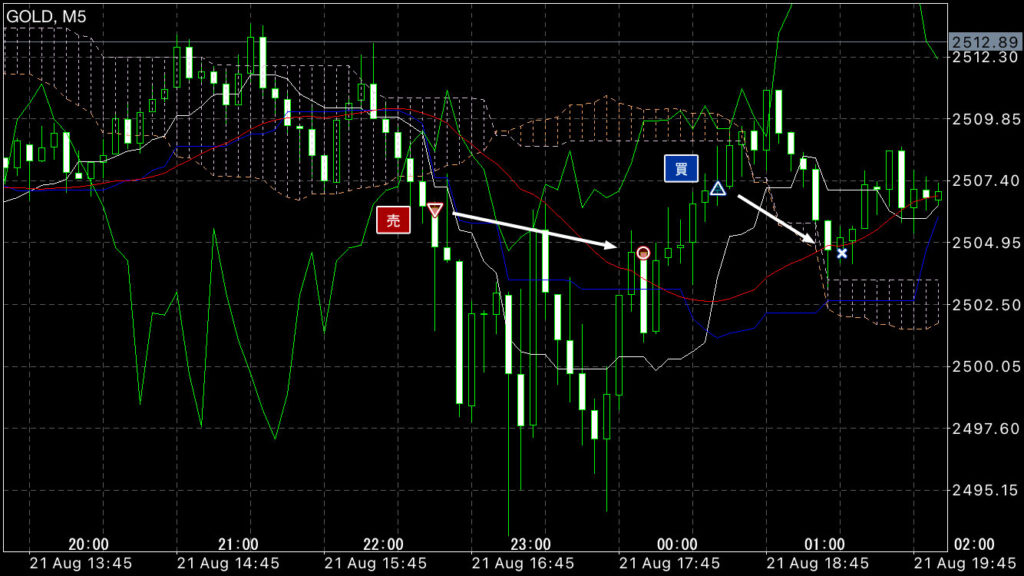This screenshot has height=576, width=1024.
Task: Click the GOLD, M5 chart title
Action: click(47, 15)
